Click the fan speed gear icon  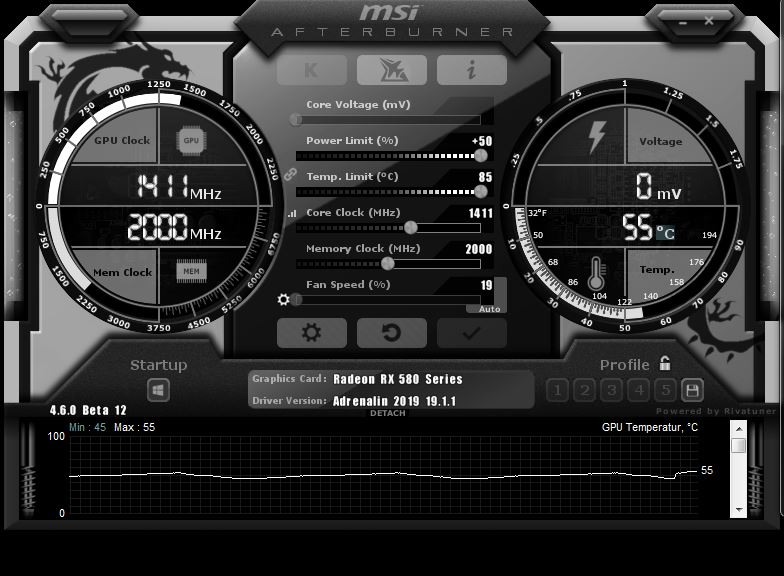click(x=284, y=300)
